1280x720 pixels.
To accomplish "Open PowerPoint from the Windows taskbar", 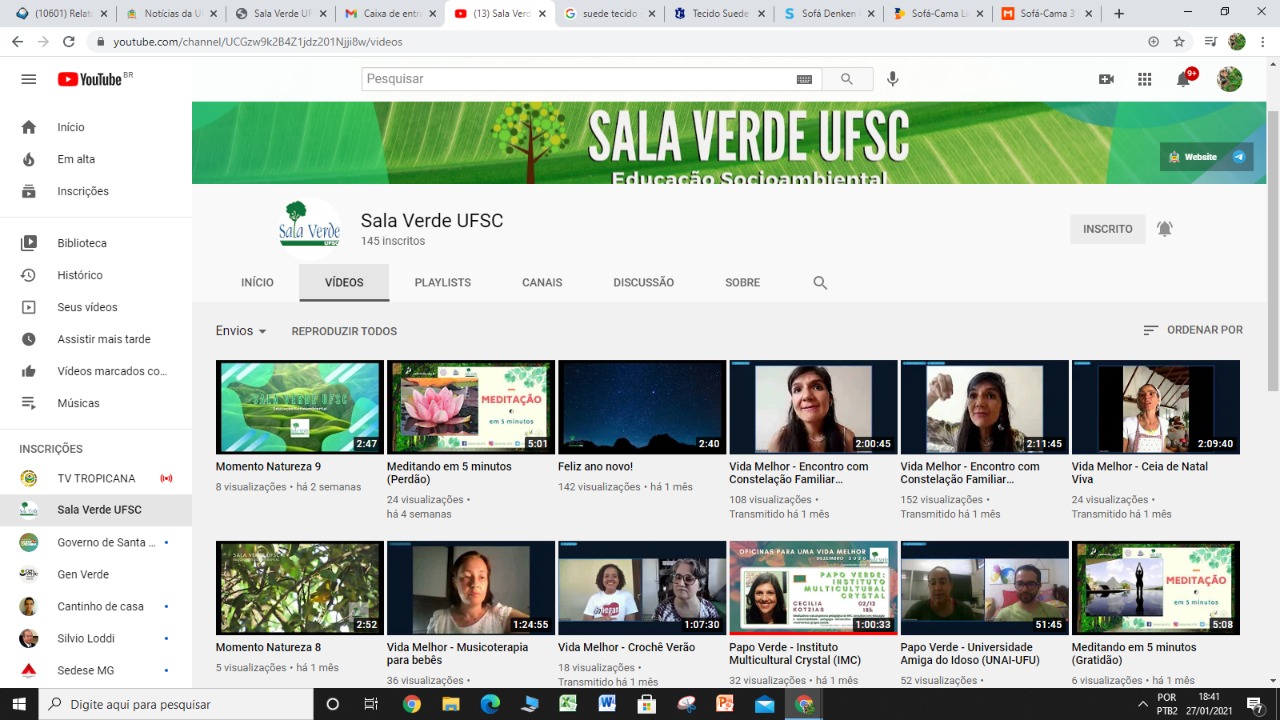I will coord(725,704).
